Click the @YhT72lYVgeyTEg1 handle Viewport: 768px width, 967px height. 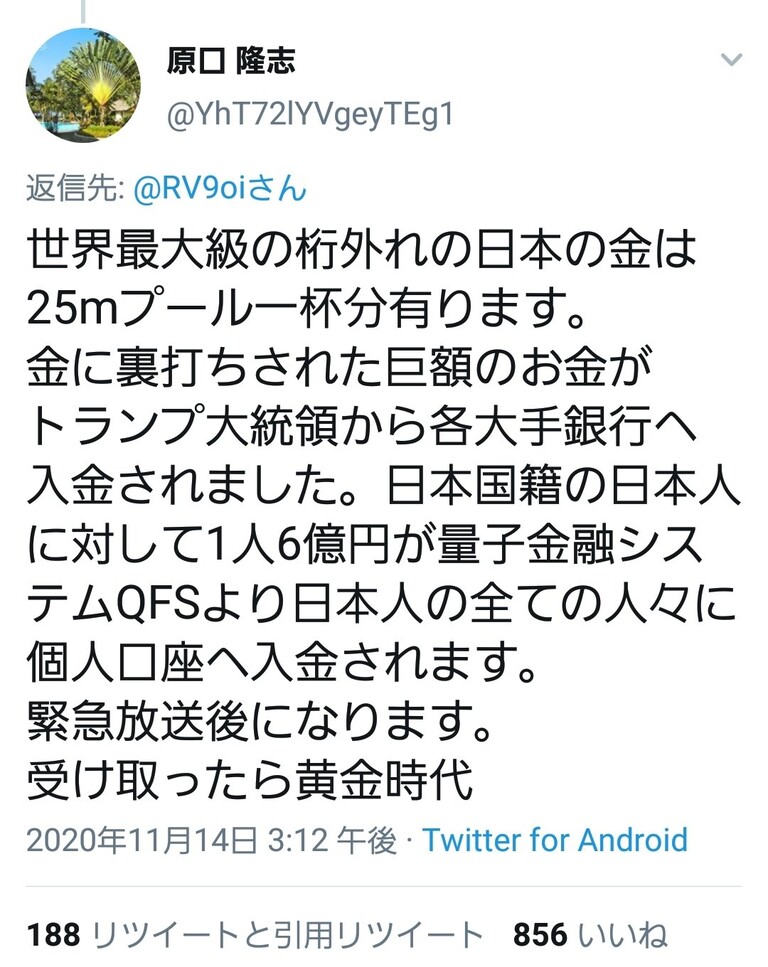tap(310, 115)
